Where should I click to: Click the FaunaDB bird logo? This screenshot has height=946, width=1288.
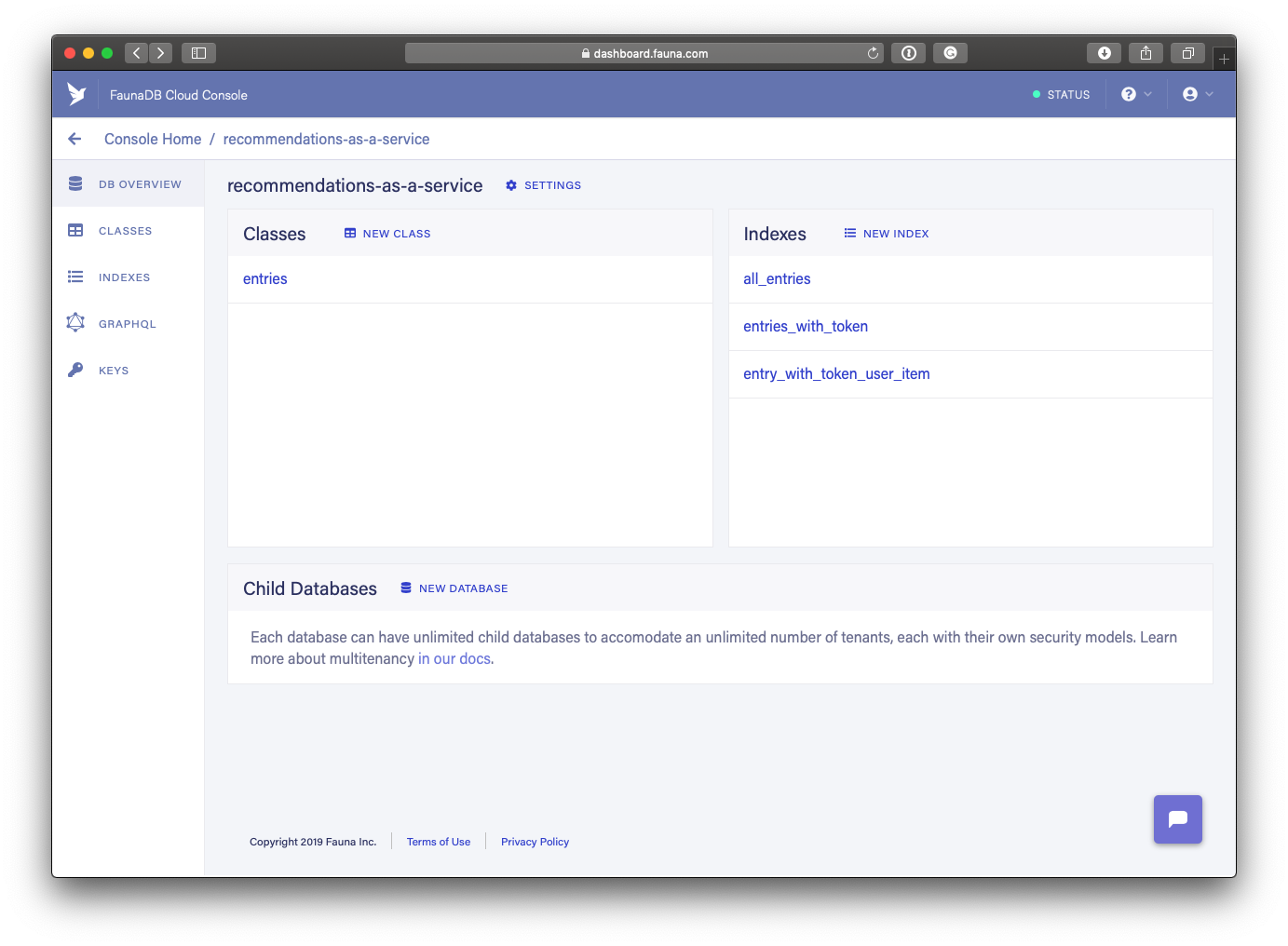(x=75, y=93)
